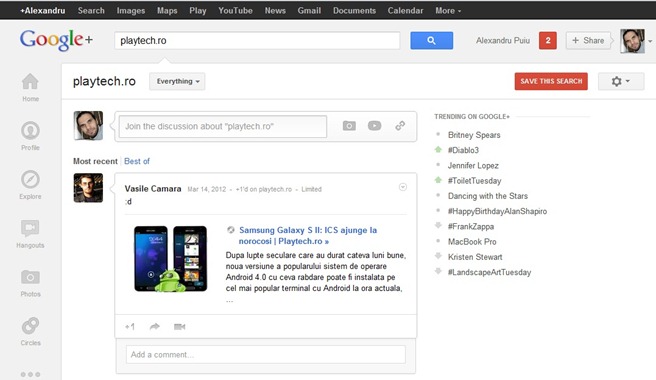Click the Samsung Galaxy phones thumbnail
This screenshot has height=380, width=656.
point(171,259)
